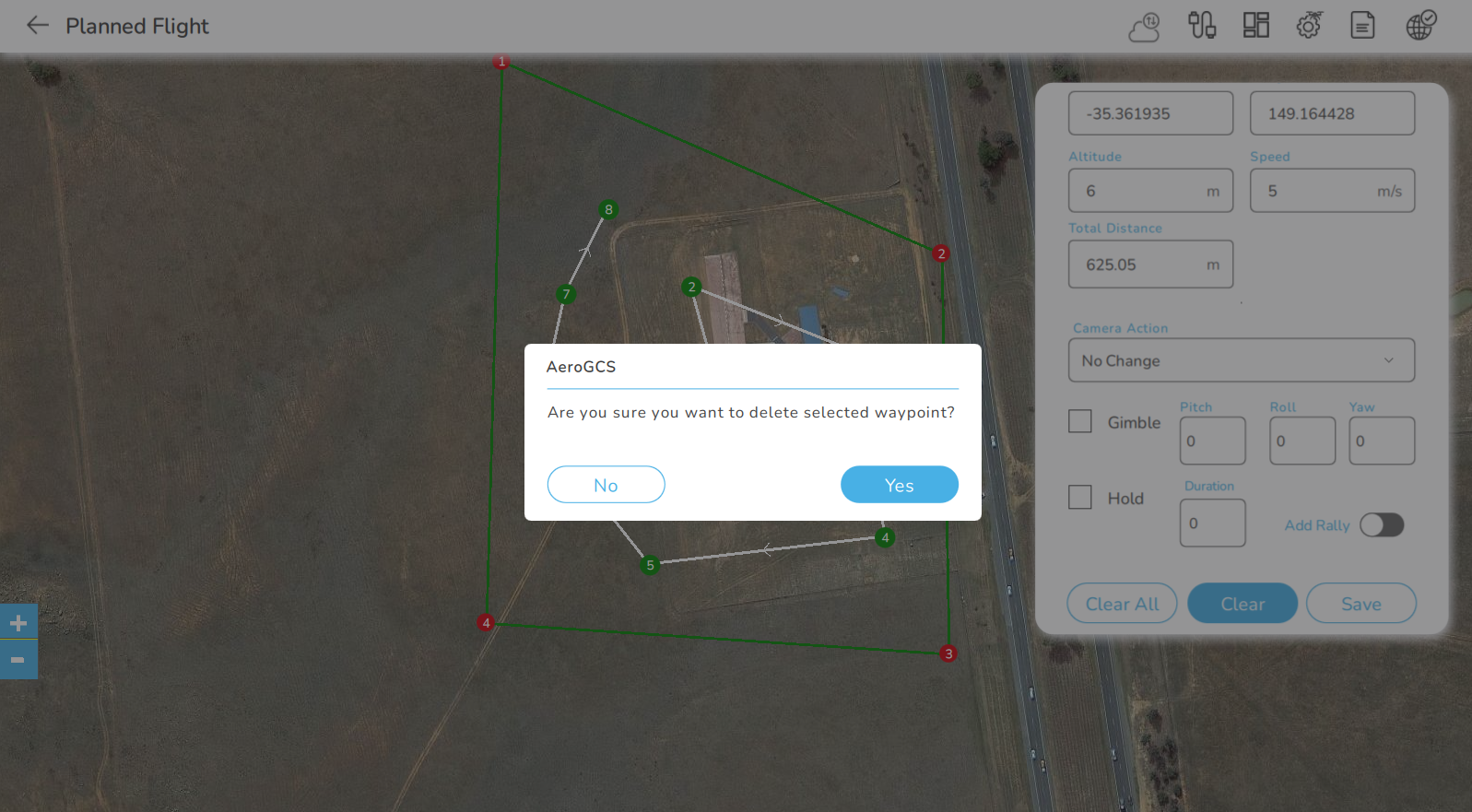Enable the Gimble checkbox
Viewport: 1472px width, 812px height.
[1079, 421]
